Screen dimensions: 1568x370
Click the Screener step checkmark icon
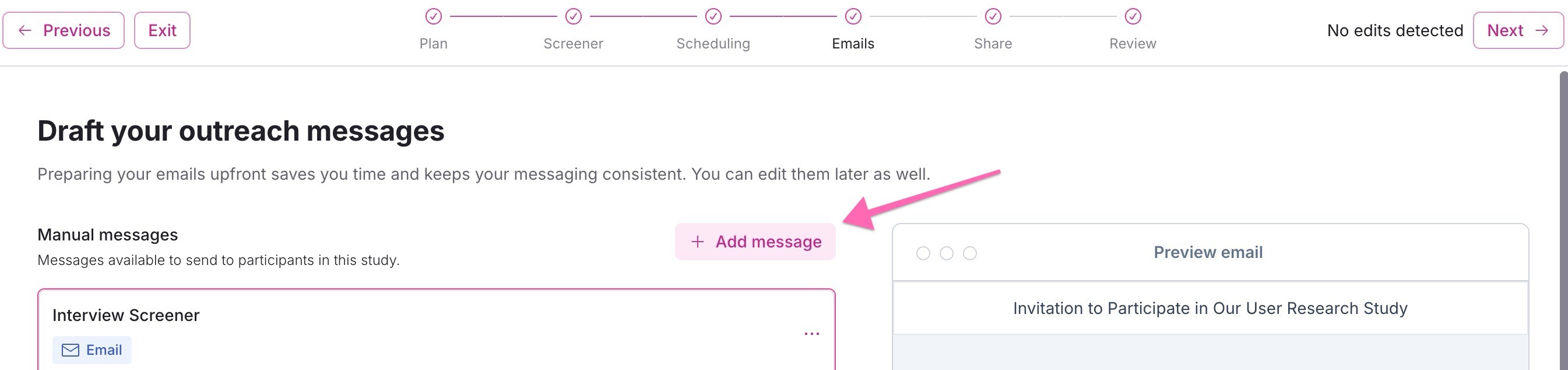pyautogui.click(x=574, y=16)
